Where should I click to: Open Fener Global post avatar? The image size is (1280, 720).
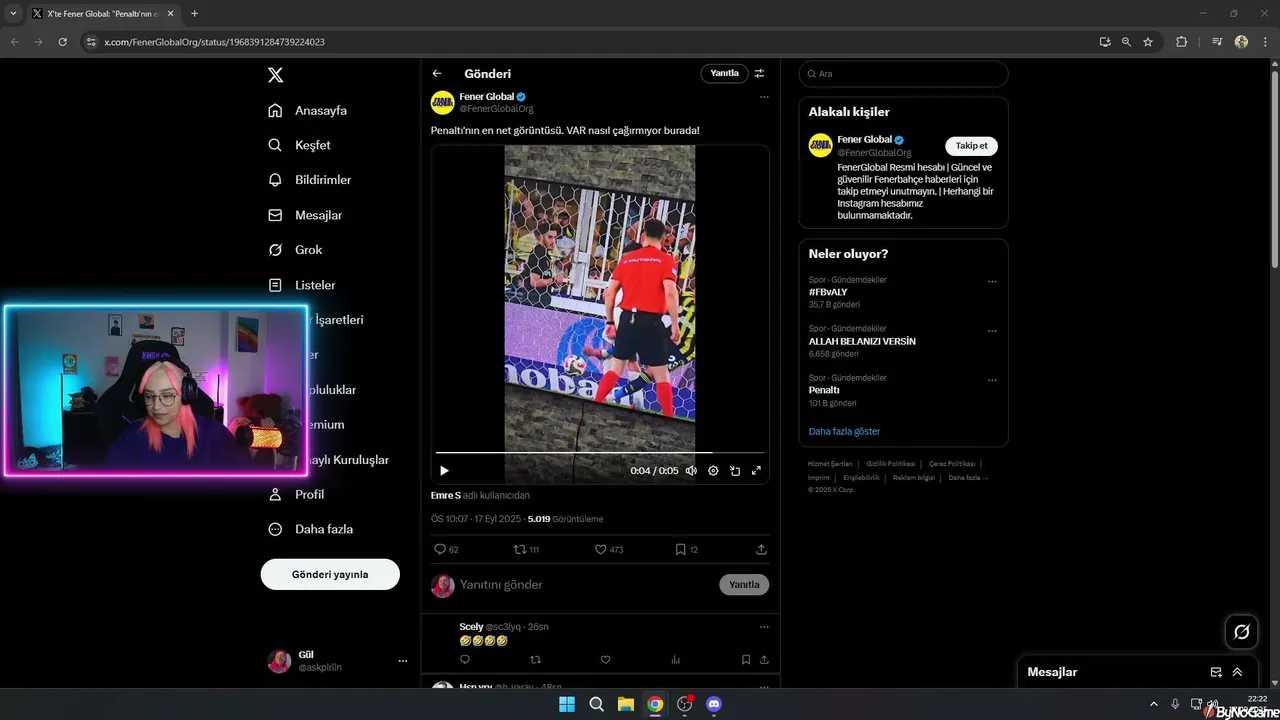point(442,102)
